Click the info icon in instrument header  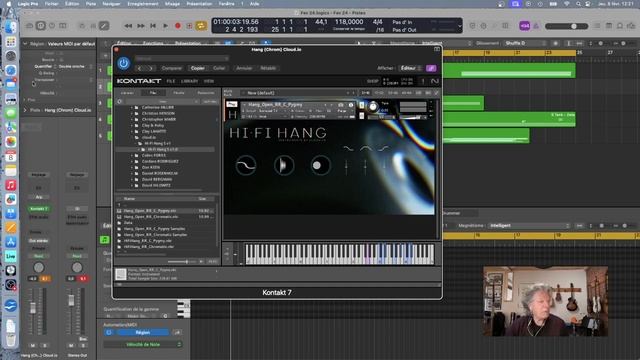tap(351, 105)
